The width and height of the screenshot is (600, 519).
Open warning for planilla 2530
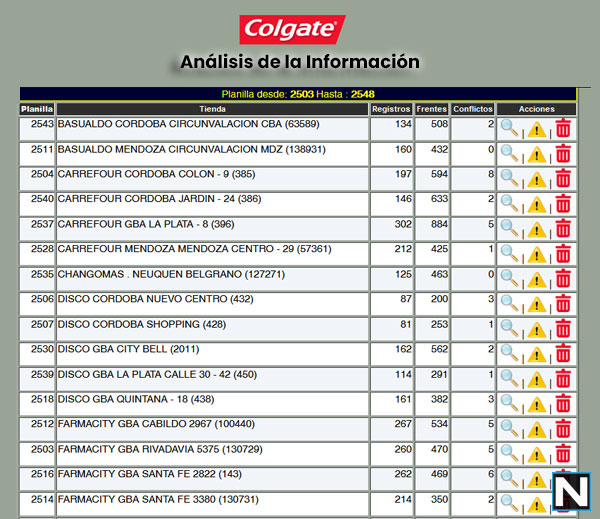click(x=536, y=355)
